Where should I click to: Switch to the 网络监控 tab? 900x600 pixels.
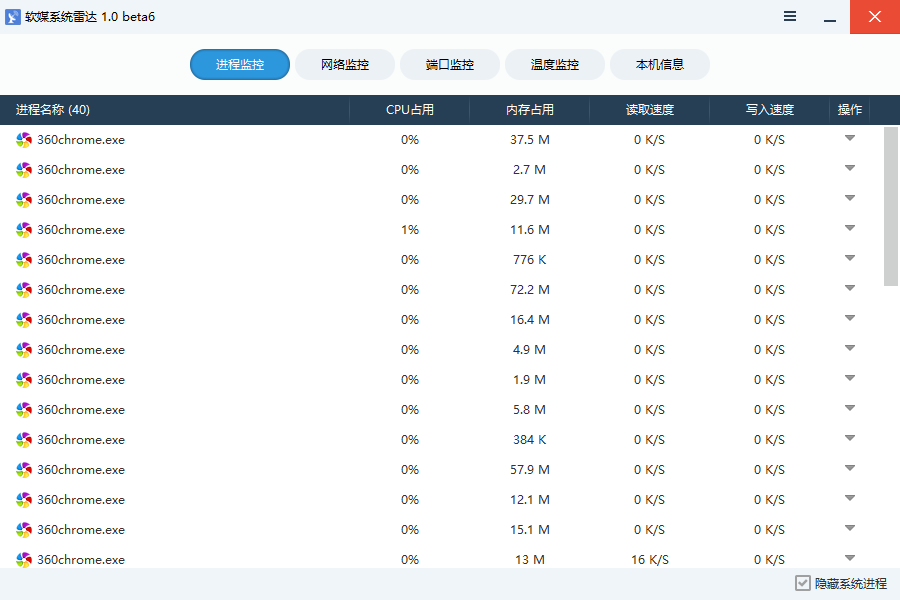[x=345, y=64]
